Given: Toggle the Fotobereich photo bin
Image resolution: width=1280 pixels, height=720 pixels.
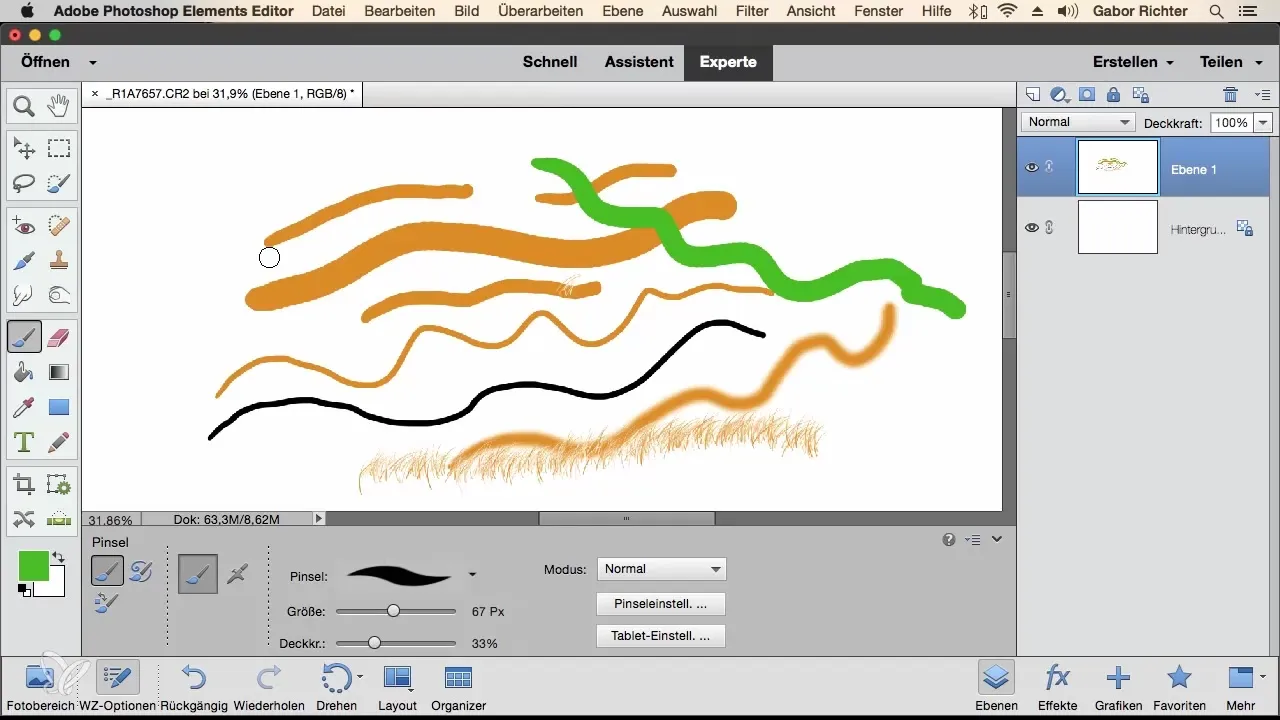Looking at the screenshot, I should [x=40, y=688].
